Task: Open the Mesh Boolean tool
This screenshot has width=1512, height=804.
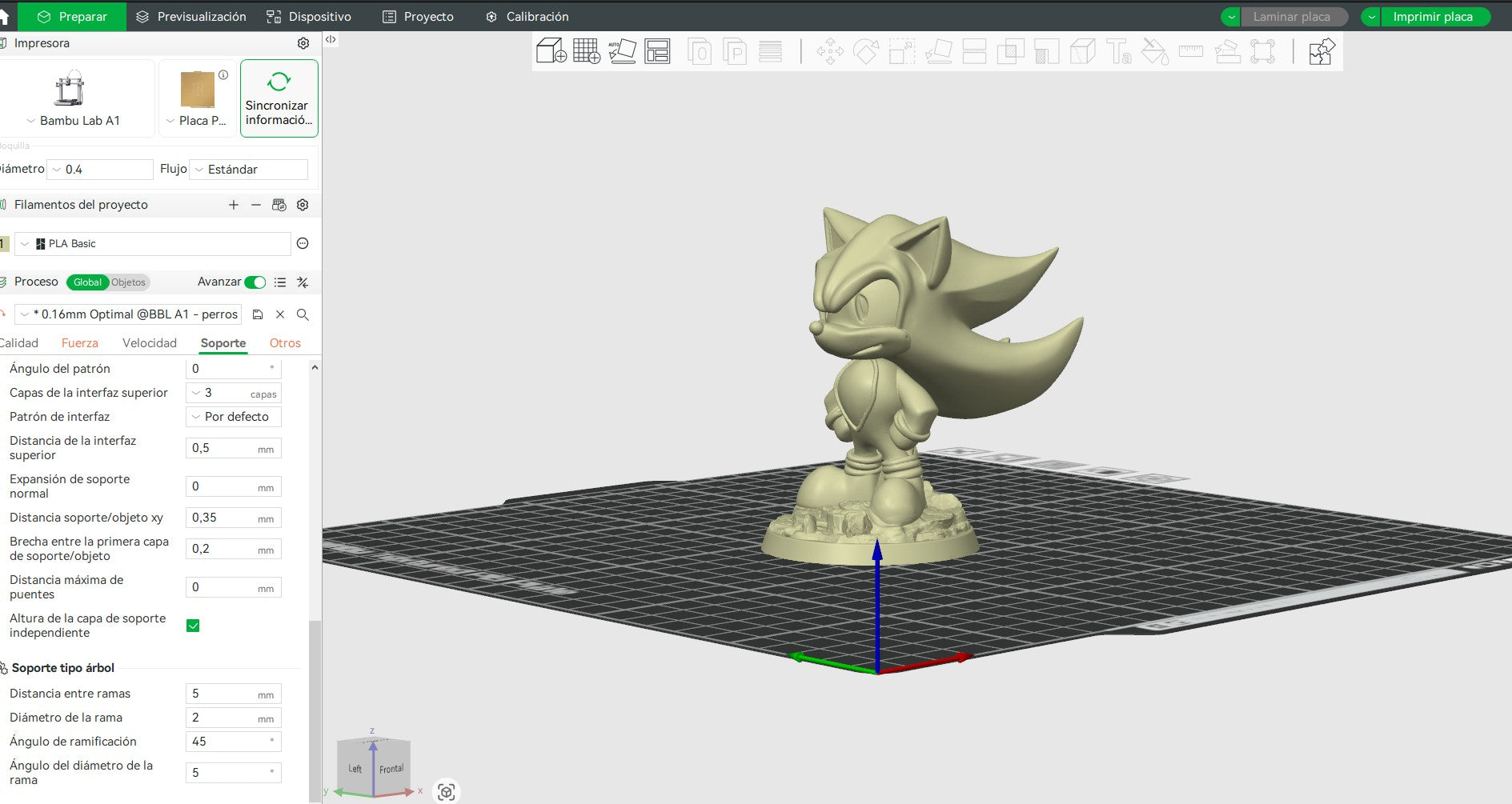Action: [1010, 51]
